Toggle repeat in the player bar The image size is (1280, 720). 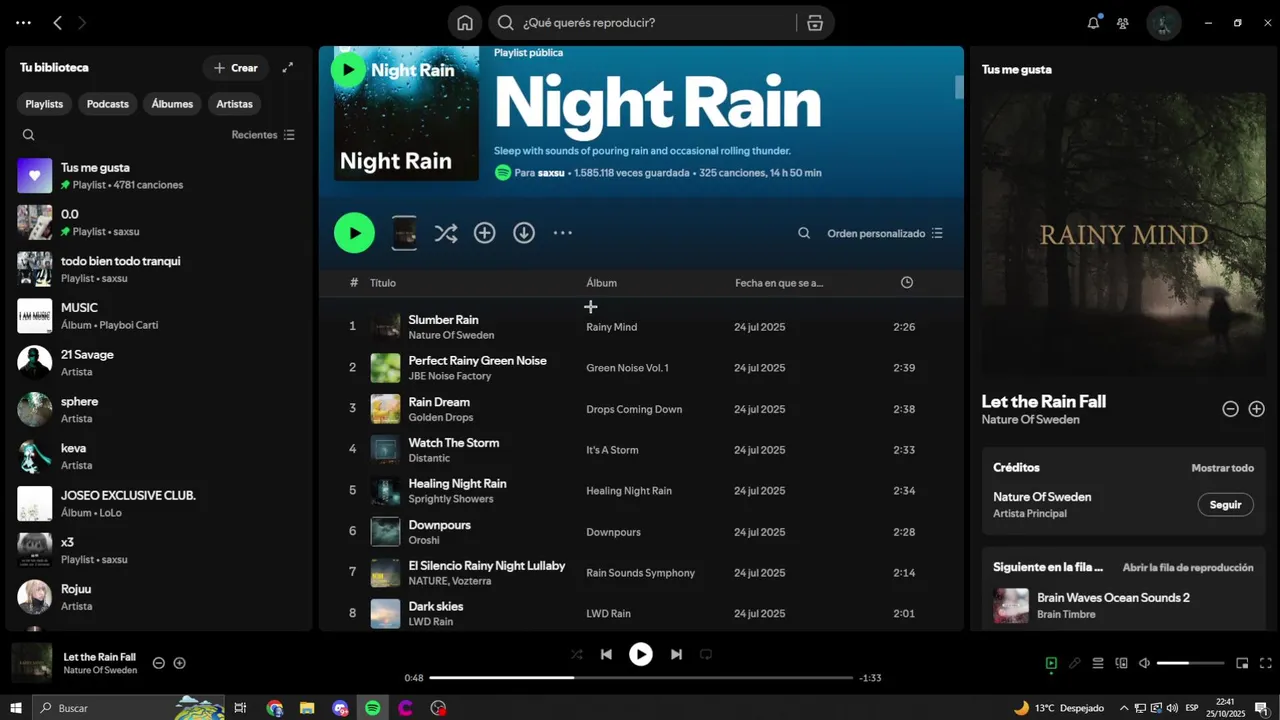[706, 654]
